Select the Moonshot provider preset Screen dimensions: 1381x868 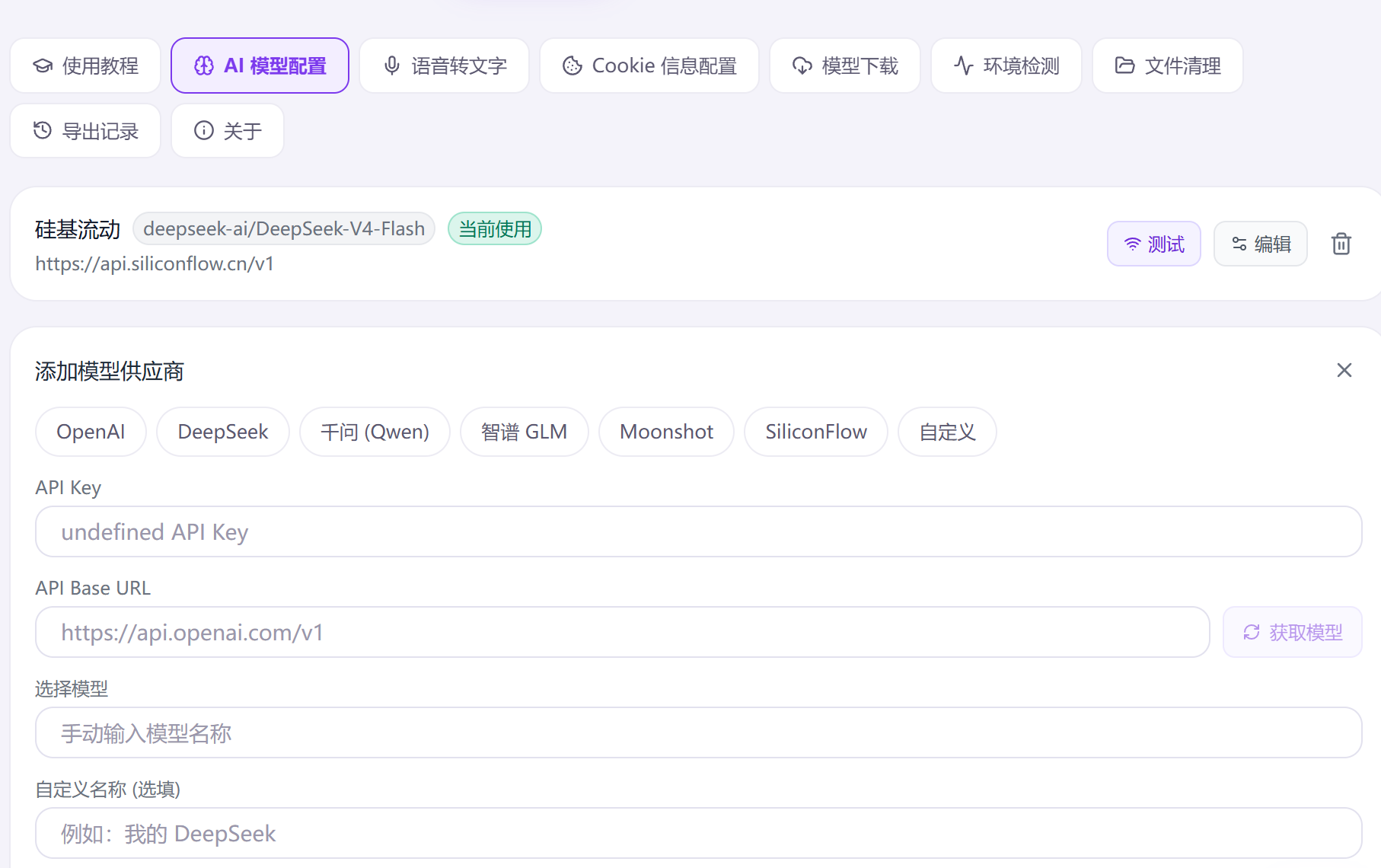pos(666,432)
